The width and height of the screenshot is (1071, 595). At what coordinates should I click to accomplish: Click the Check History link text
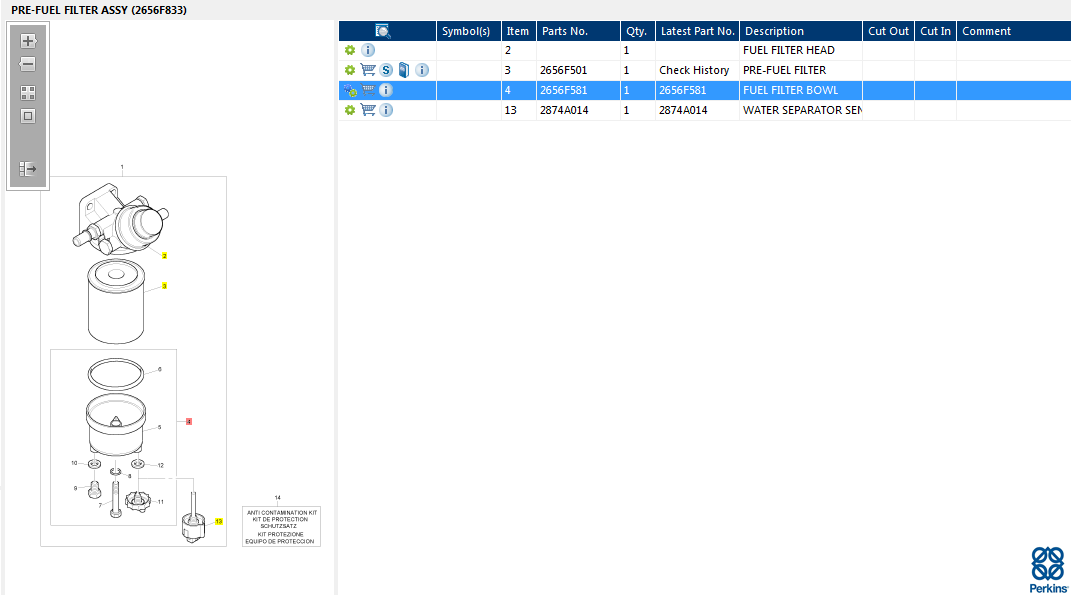(x=694, y=70)
